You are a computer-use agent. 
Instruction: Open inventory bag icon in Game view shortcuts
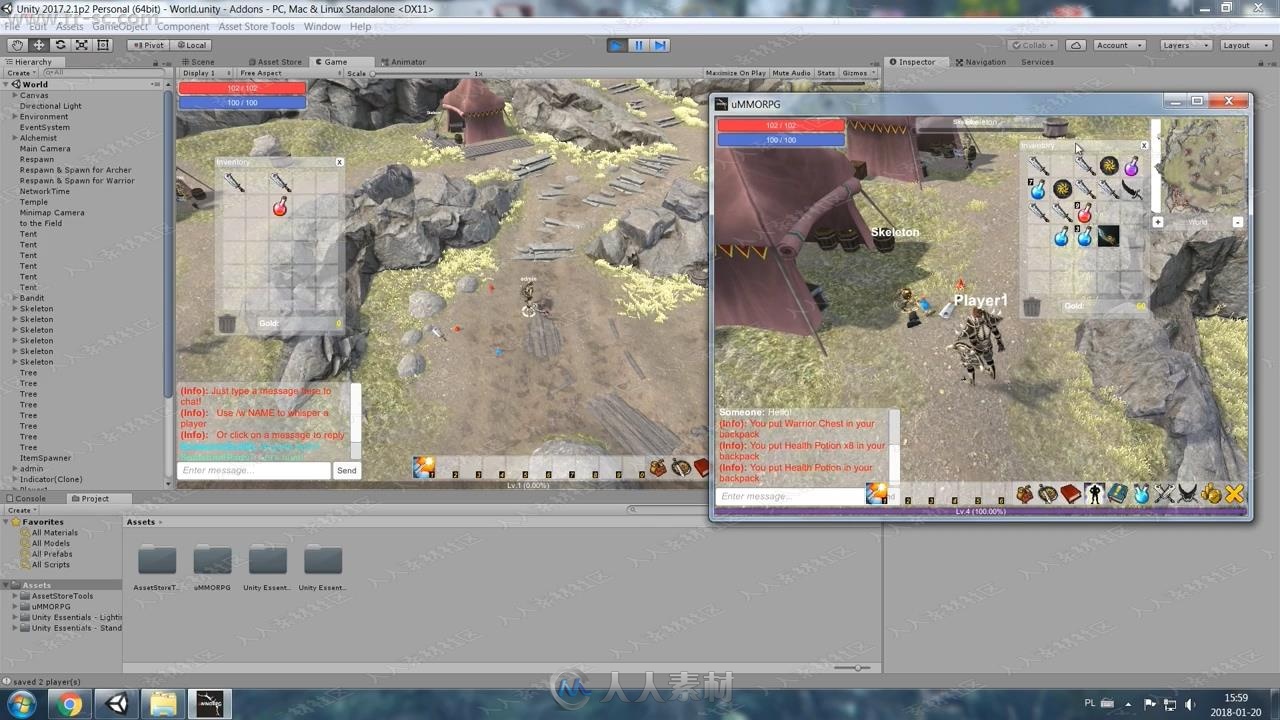click(x=657, y=467)
